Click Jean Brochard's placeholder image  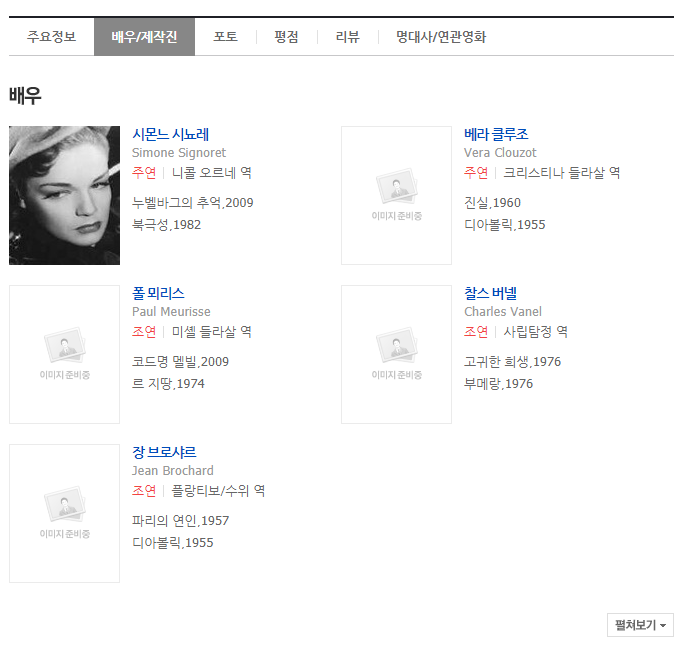click(x=64, y=513)
